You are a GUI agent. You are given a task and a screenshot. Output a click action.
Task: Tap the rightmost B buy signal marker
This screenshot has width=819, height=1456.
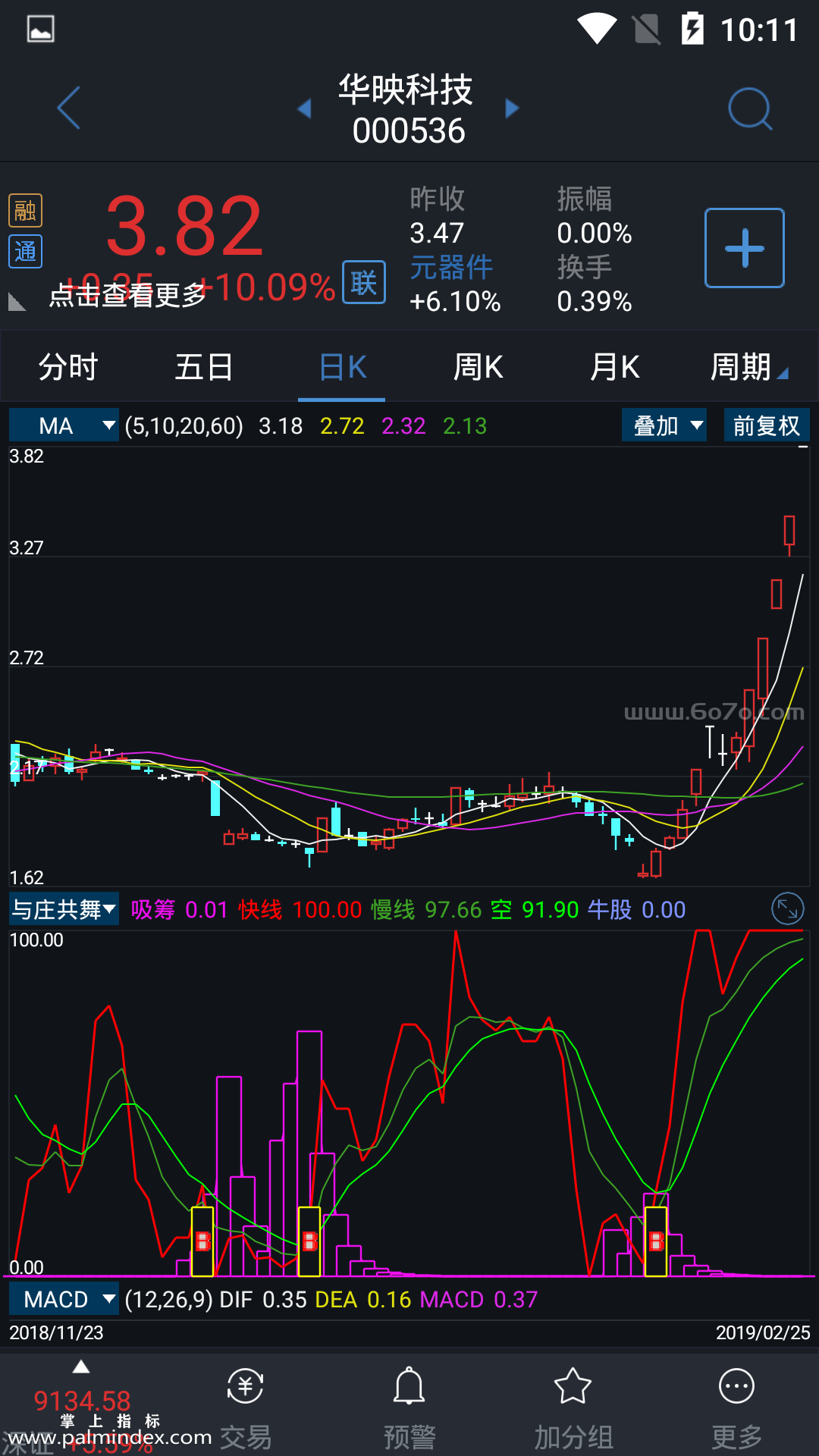(656, 1241)
